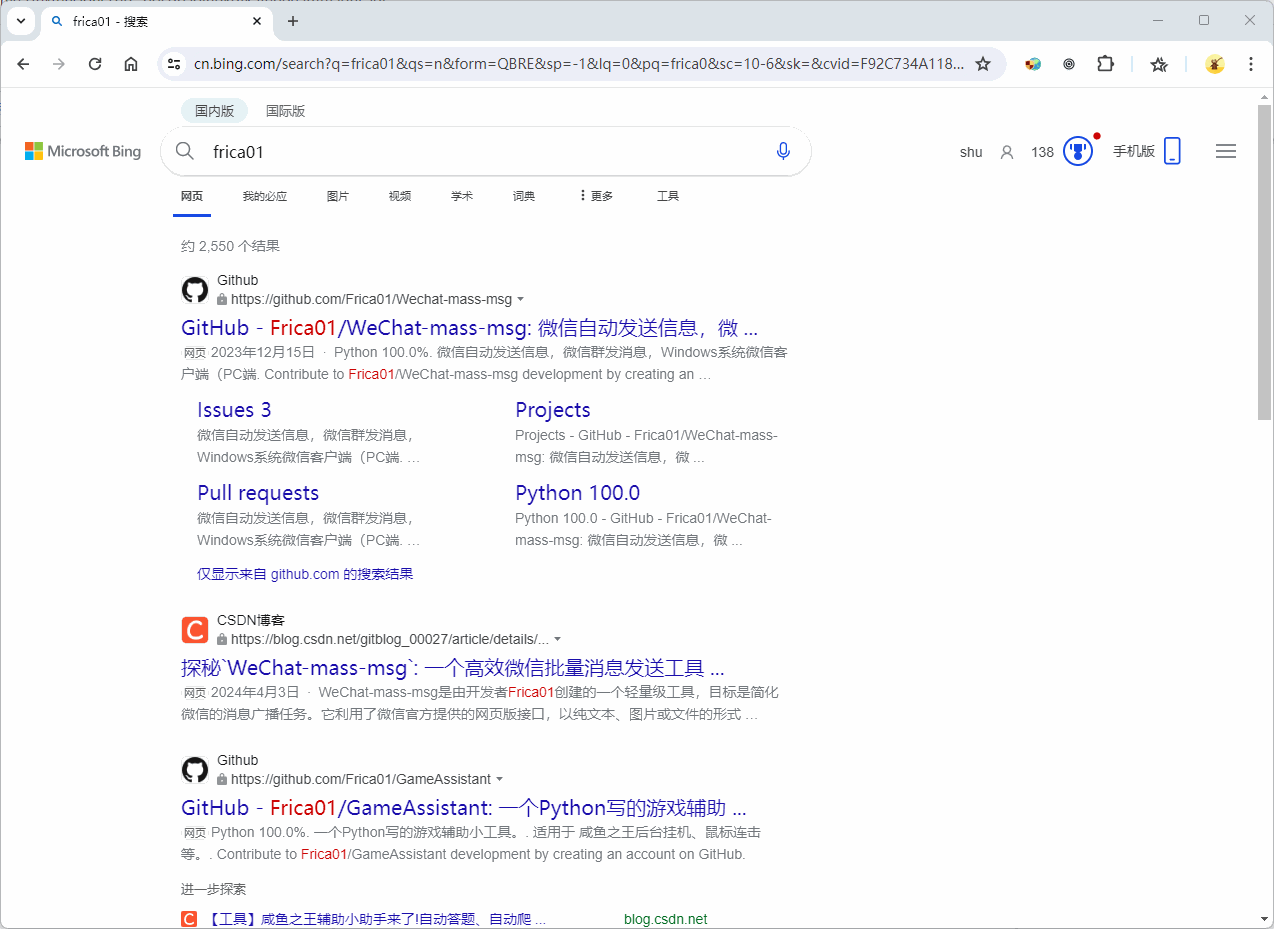Open the Bing hamburger menu
The height and width of the screenshot is (929, 1274).
pos(1226,151)
